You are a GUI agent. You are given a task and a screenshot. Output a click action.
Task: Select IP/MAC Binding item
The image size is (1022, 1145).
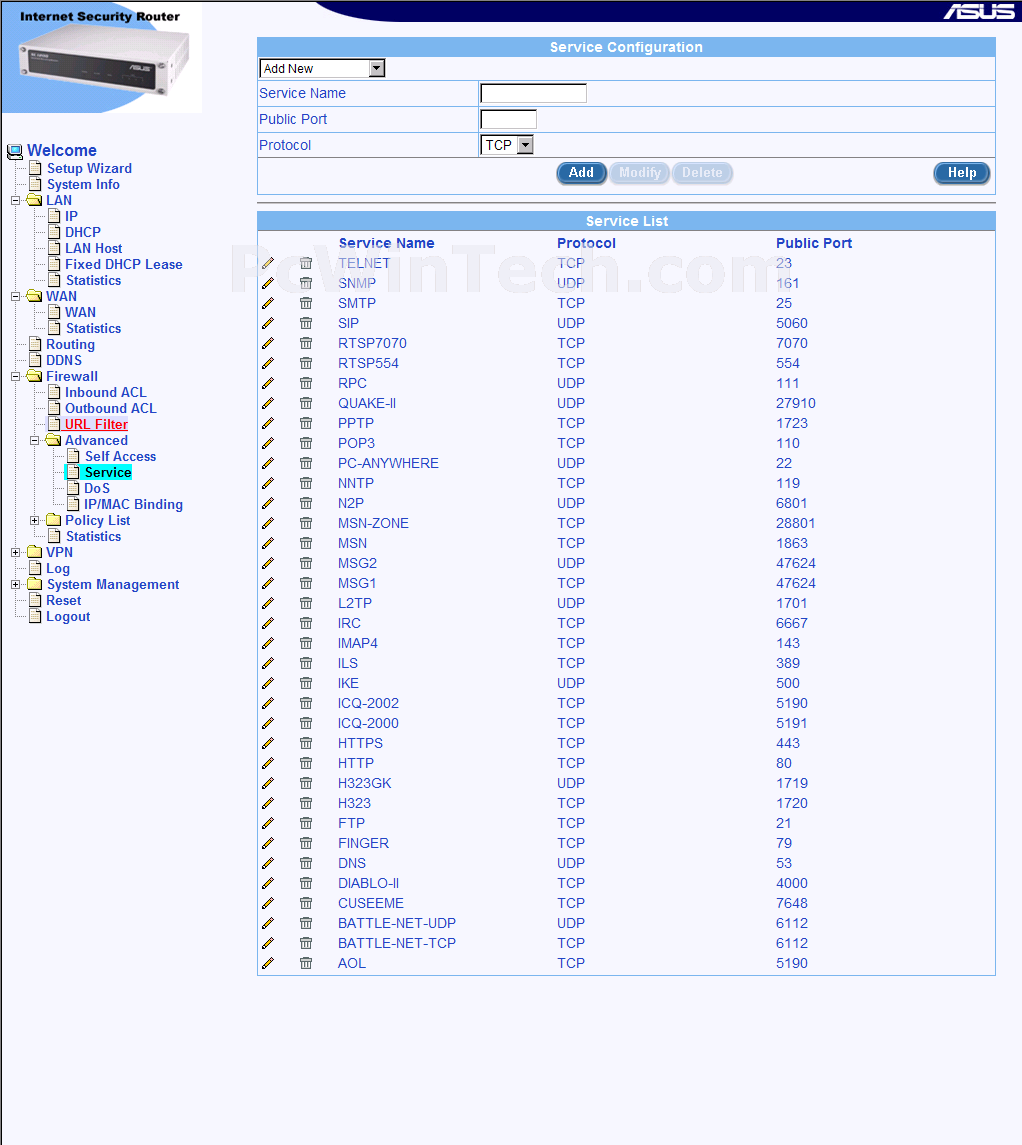(x=134, y=505)
